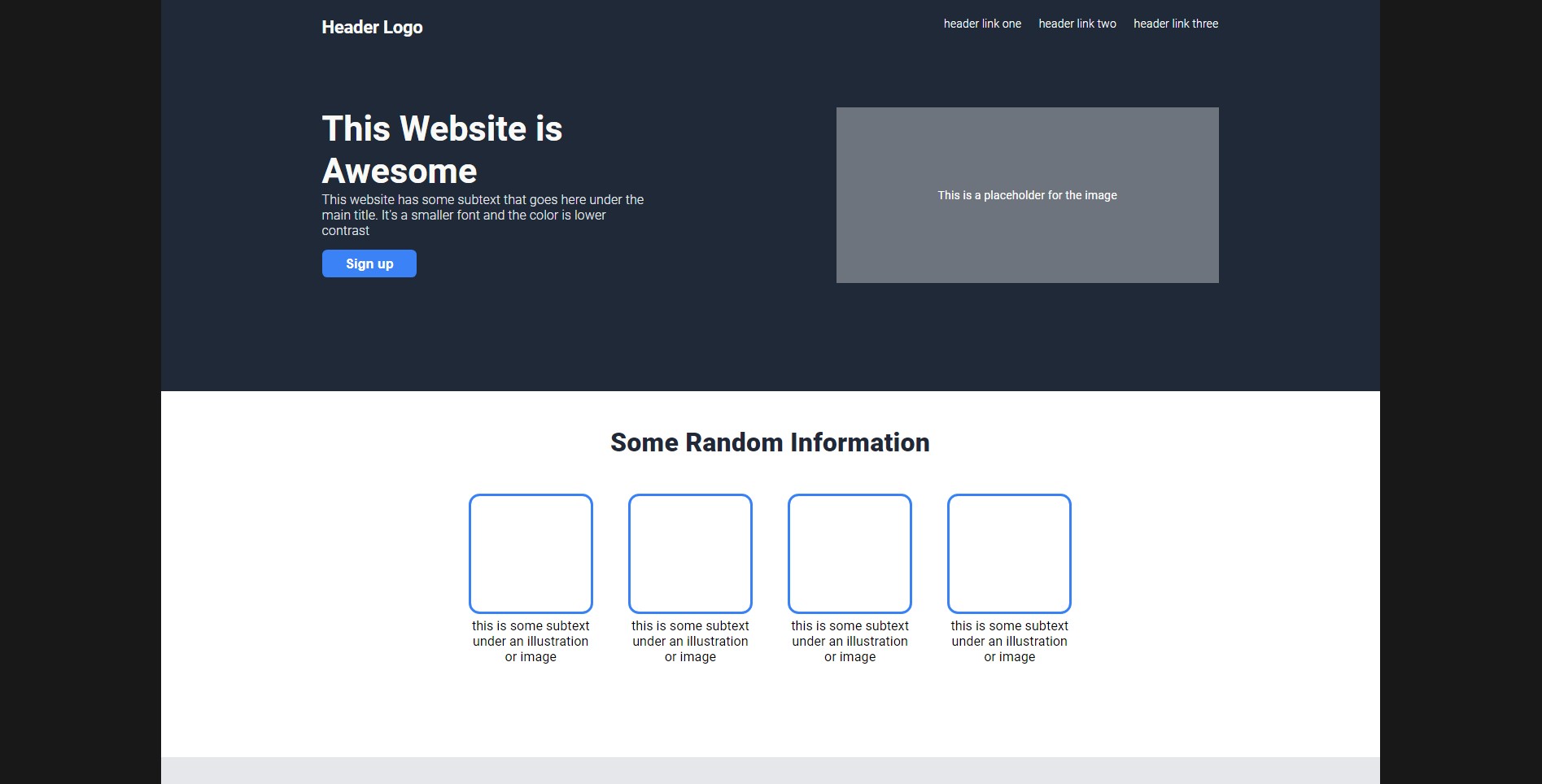Click the white content section background
Image resolution: width=1542 pixels, height=784 pixels.
tap(325, 716)
